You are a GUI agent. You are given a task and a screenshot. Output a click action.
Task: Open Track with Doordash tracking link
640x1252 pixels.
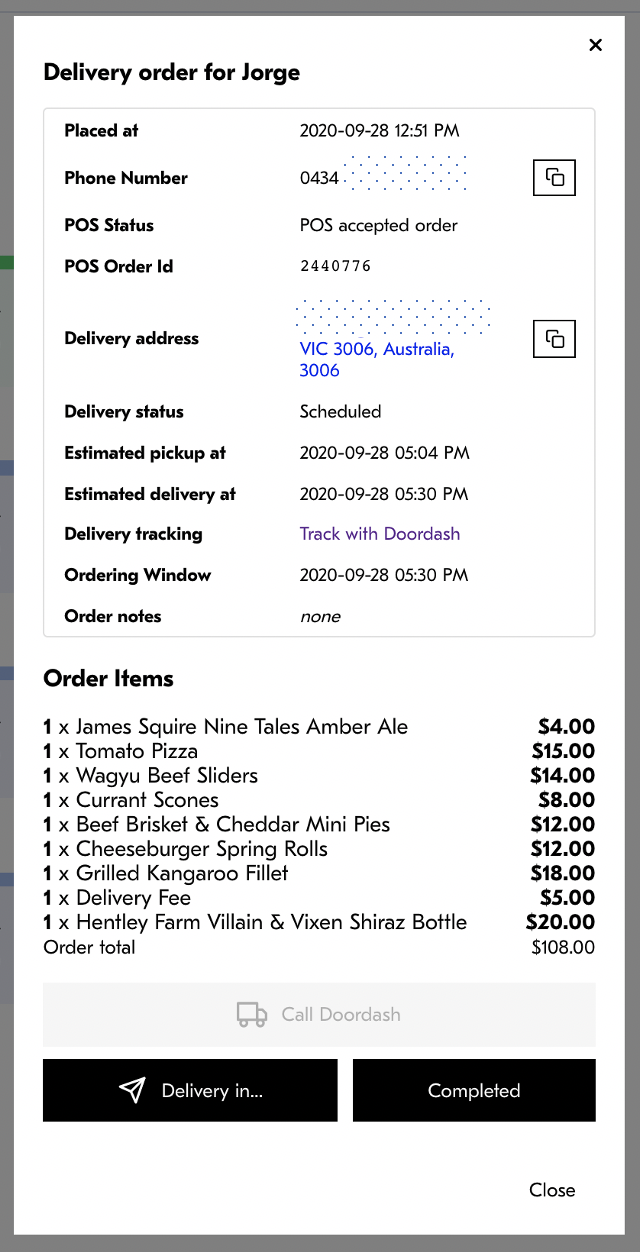(x=379, y=534)
